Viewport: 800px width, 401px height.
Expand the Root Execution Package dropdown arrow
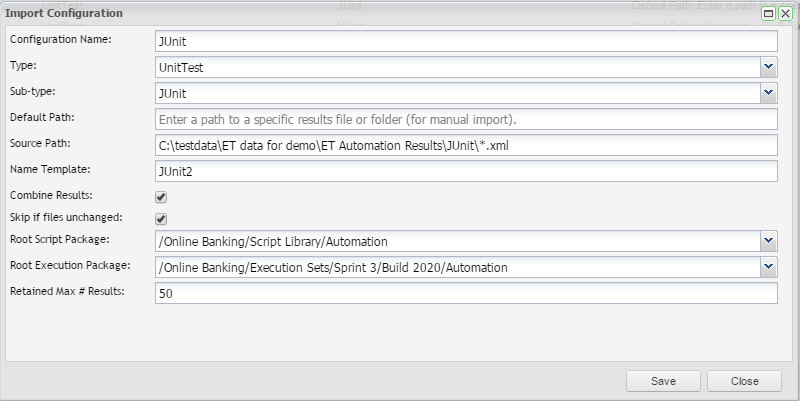pyautogui.click(x=768, y=267)
